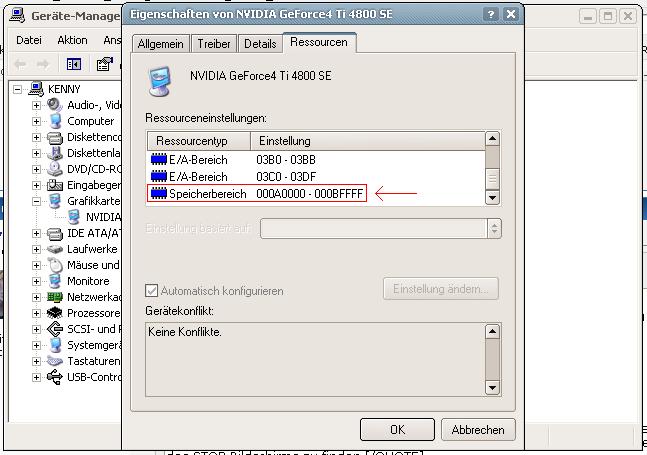Click the Grafikkarte category icon
This screenshot has width=647, height=455.
click(55, 201)
